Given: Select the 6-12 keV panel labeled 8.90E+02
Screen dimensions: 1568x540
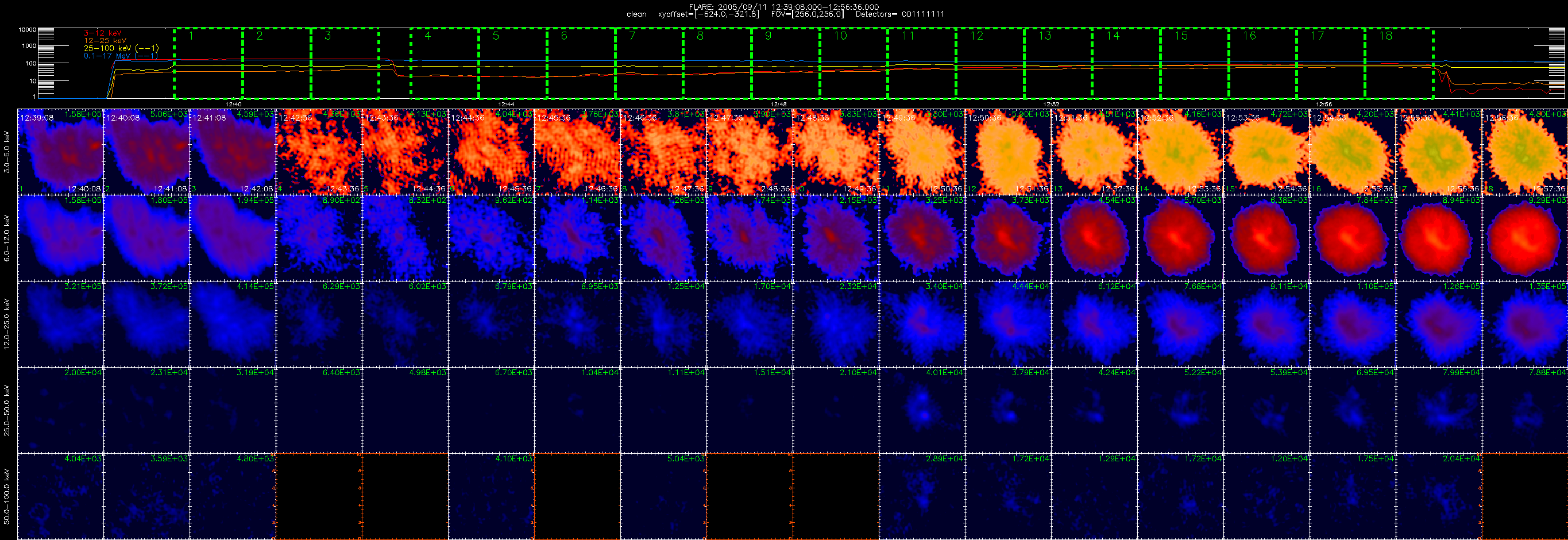Looking at the screenshot, I should [x=319, y=238].
